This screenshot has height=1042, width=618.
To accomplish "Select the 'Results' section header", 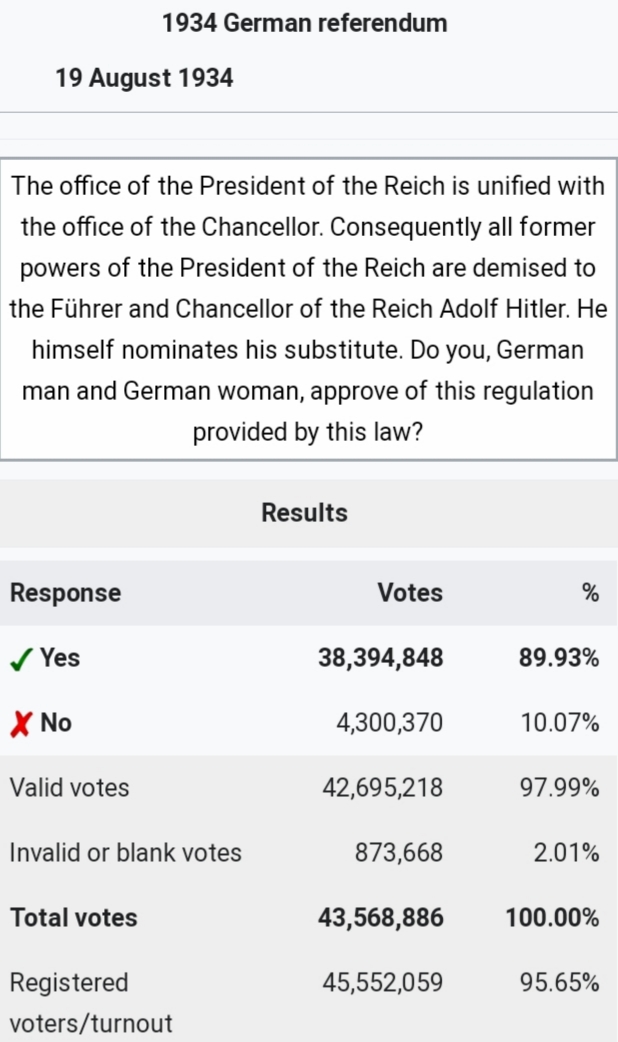I will [x=305, y=513].
